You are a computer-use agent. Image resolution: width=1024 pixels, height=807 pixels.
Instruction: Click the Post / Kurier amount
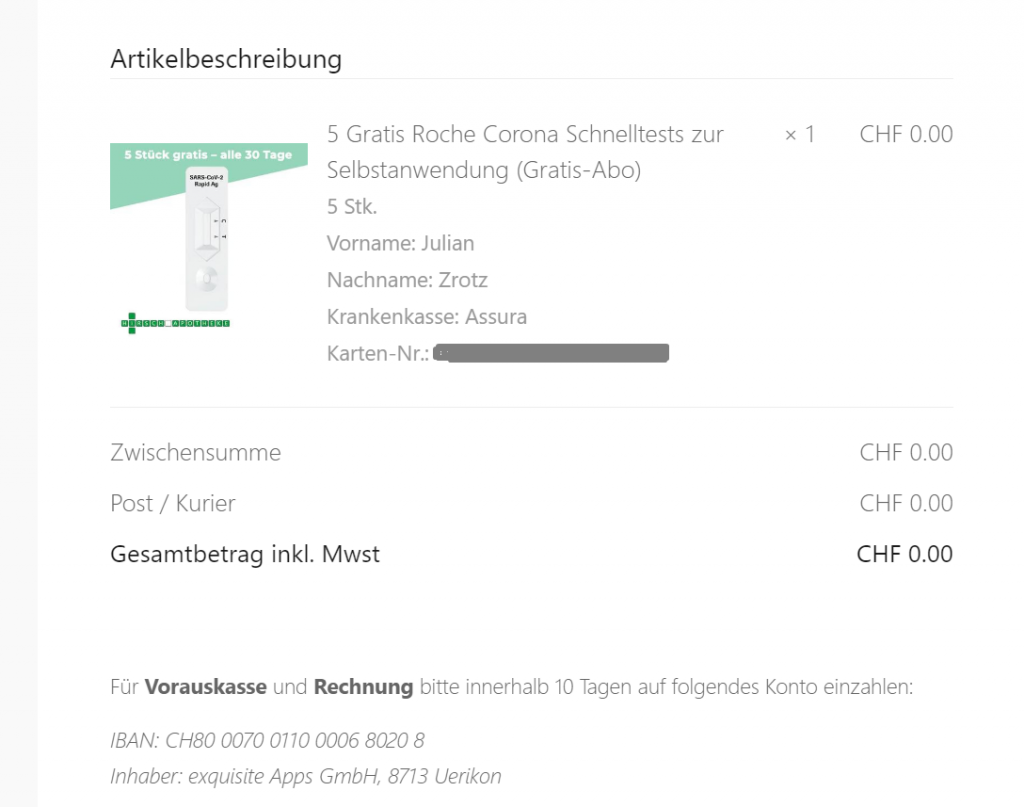pos(906,503)
